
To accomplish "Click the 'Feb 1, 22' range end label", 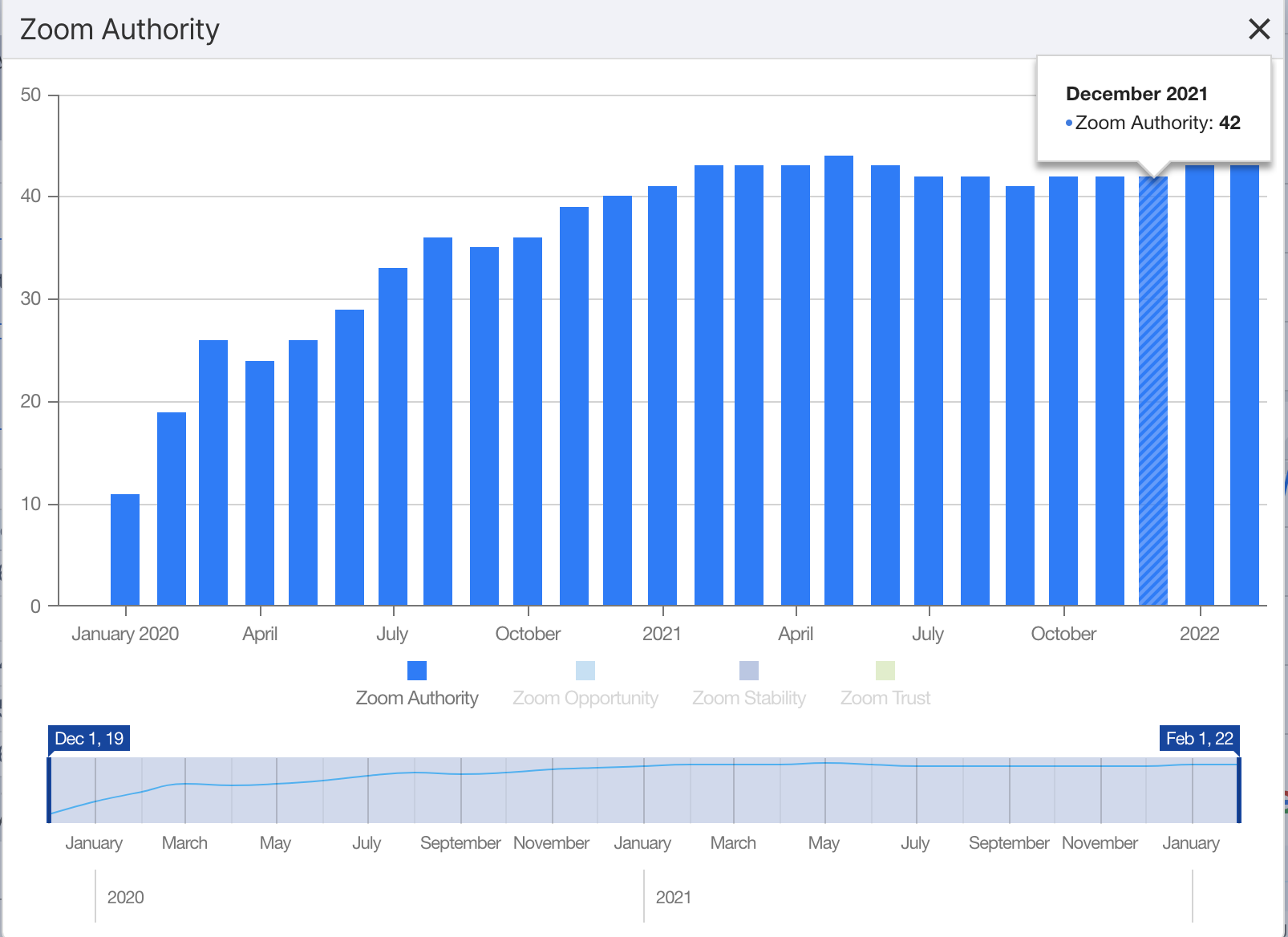I will (x=1200, y=738).
